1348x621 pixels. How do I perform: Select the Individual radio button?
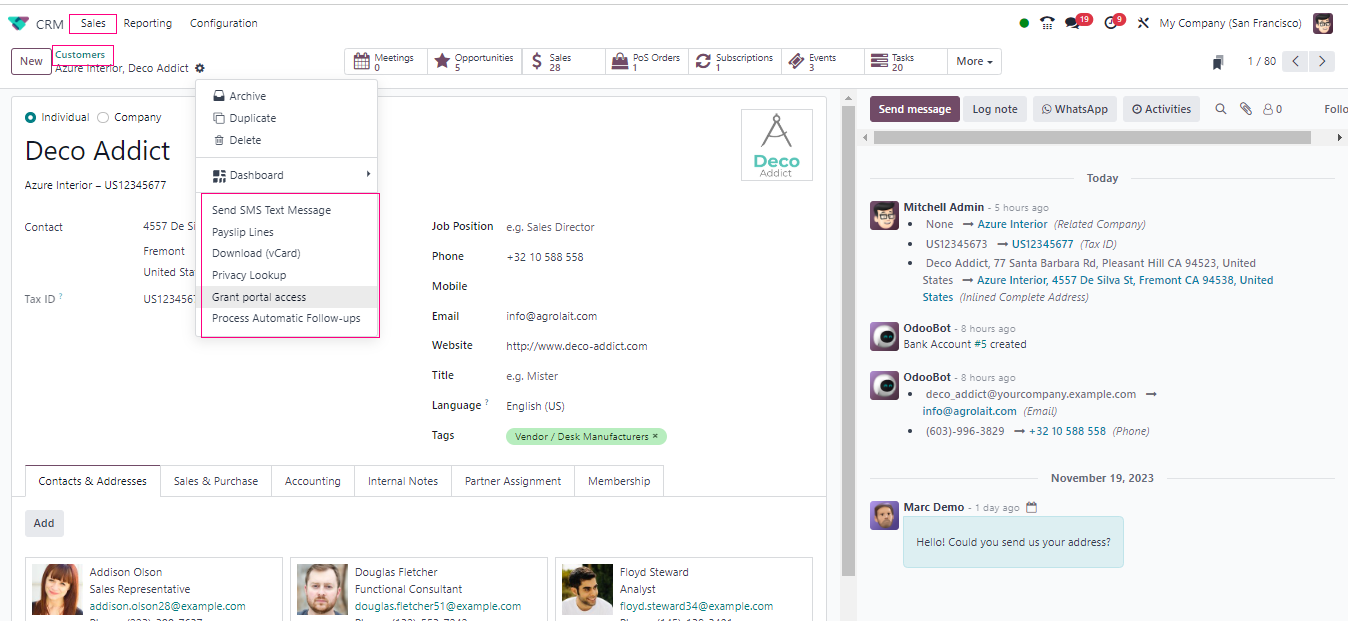pos(31,117)
